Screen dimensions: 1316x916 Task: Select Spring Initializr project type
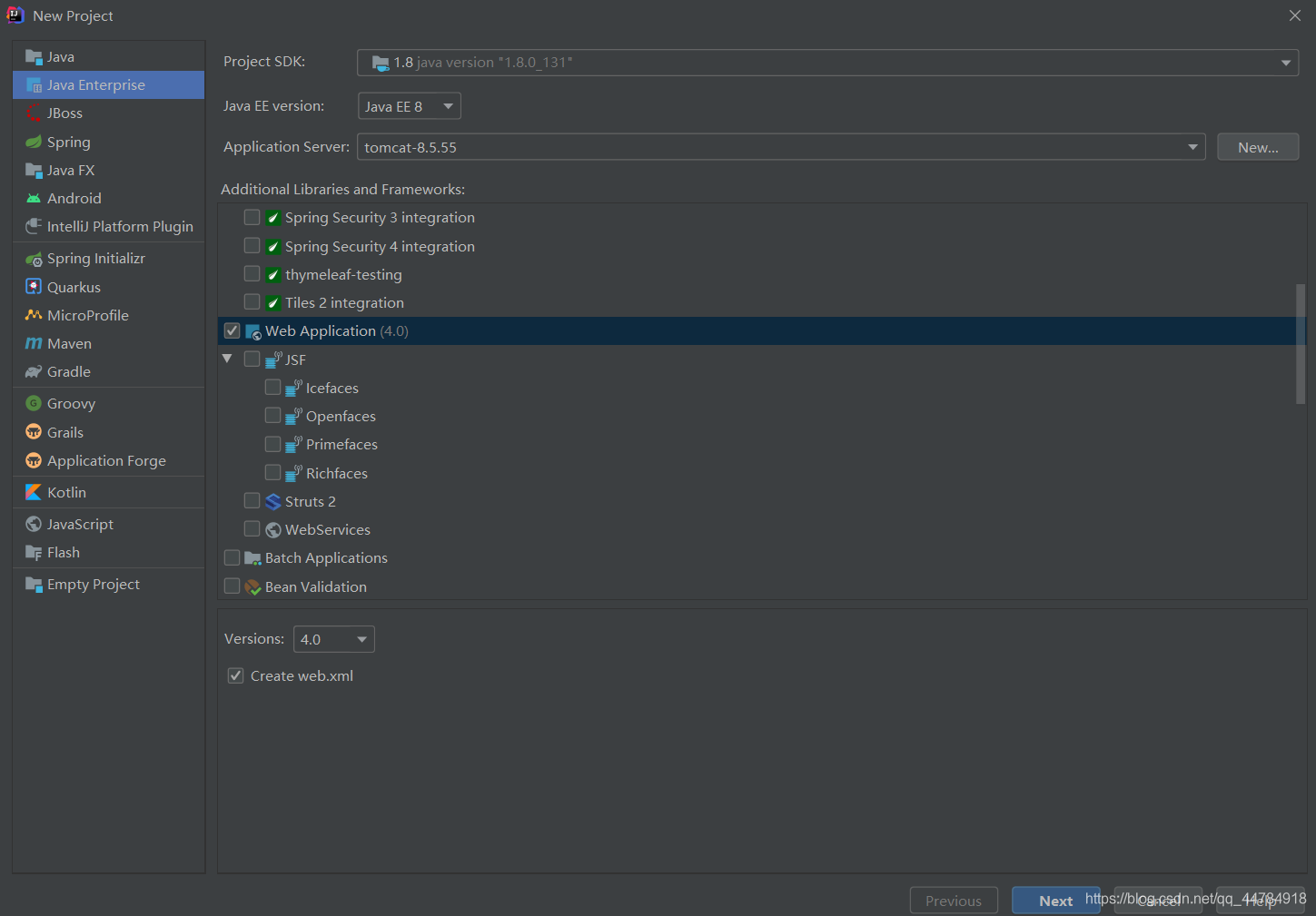point(109,259)
